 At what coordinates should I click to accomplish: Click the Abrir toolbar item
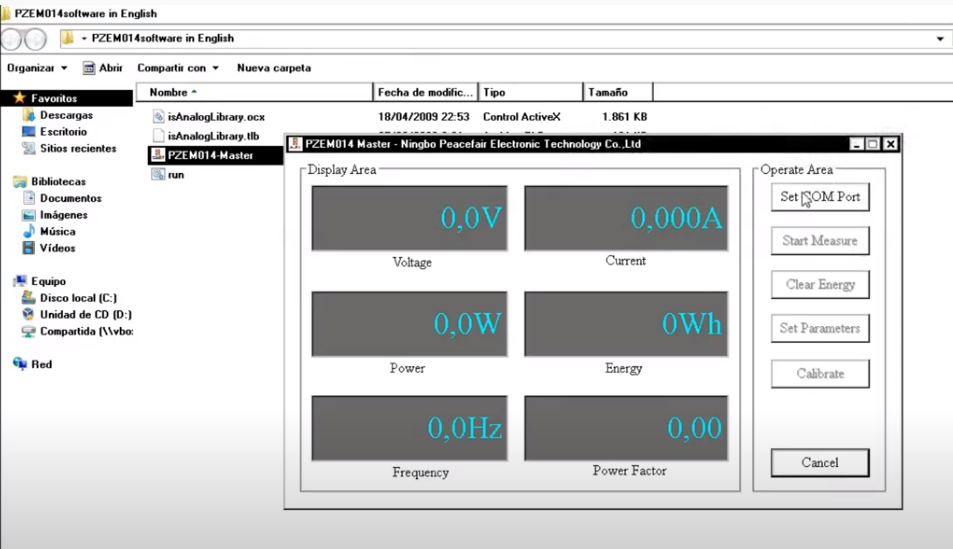coord(103,68)
